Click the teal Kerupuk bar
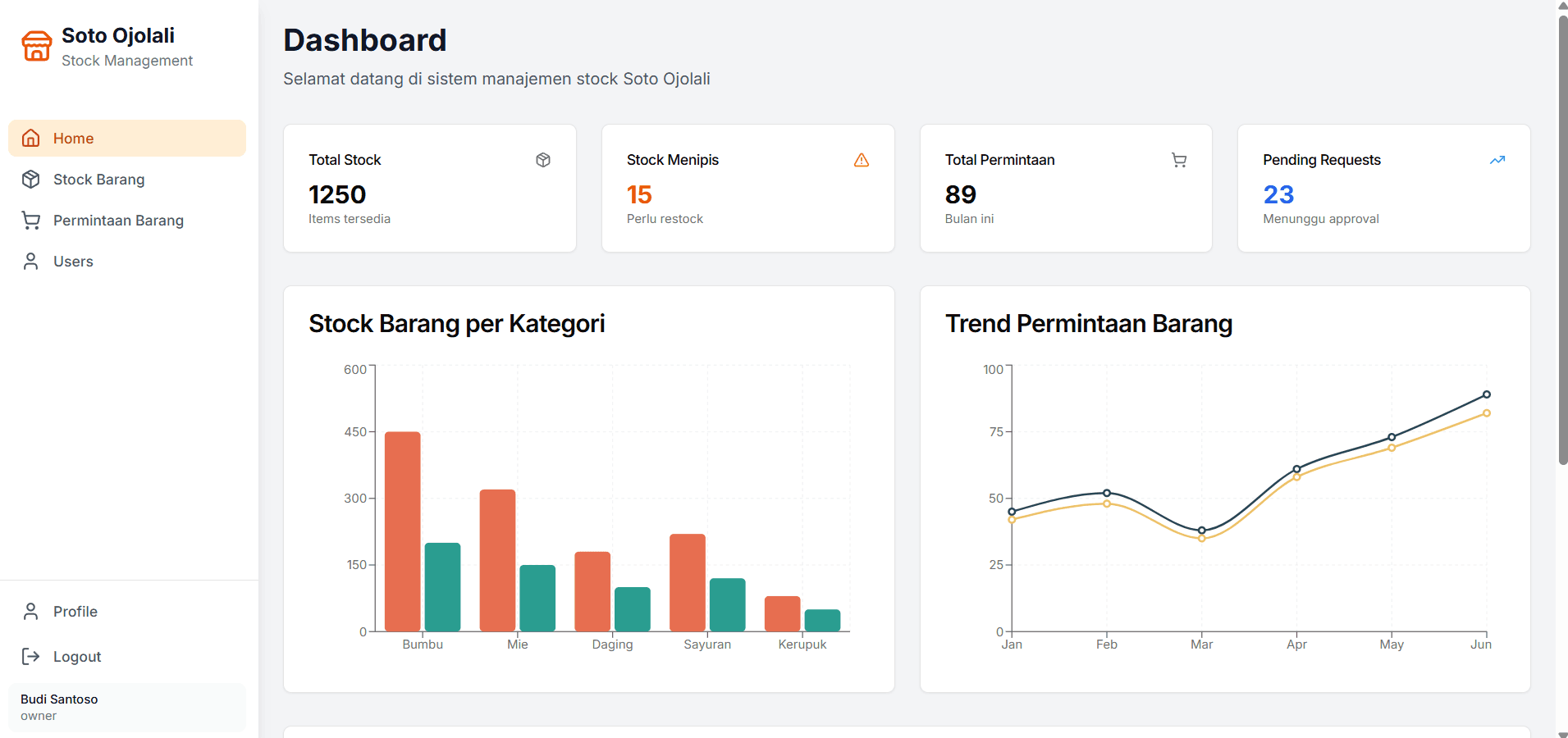 (822, 620)
